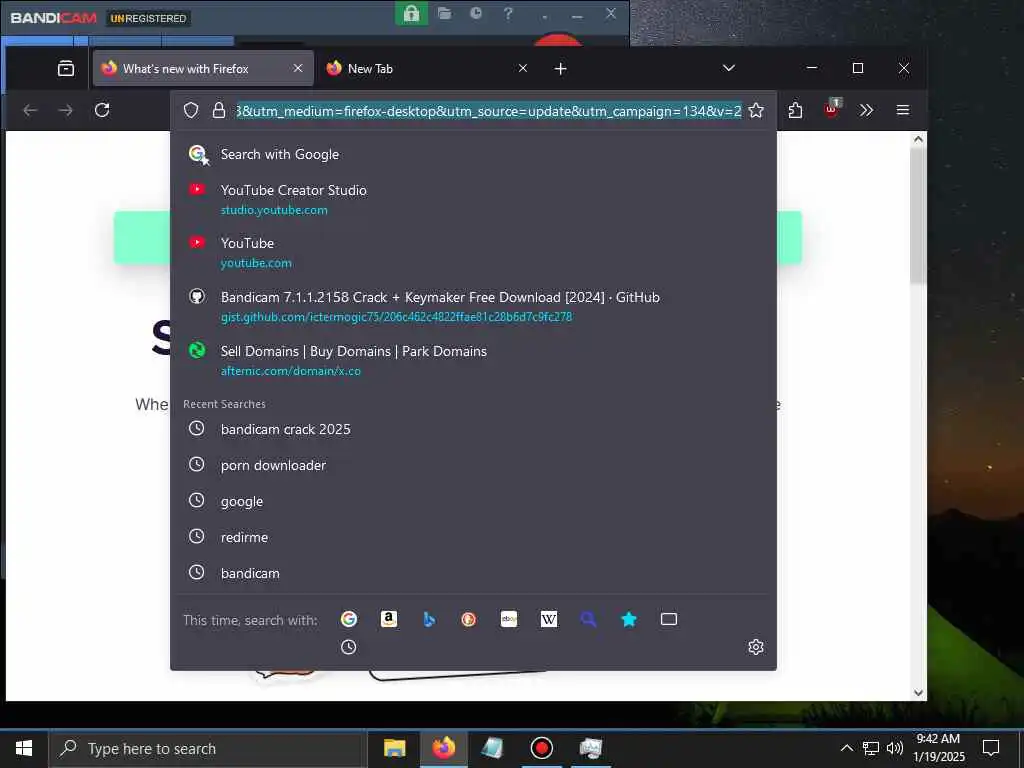The width and height of the screenshot is (1024, 768).
Task: Select recent search porn downloader
Action: 473,465
